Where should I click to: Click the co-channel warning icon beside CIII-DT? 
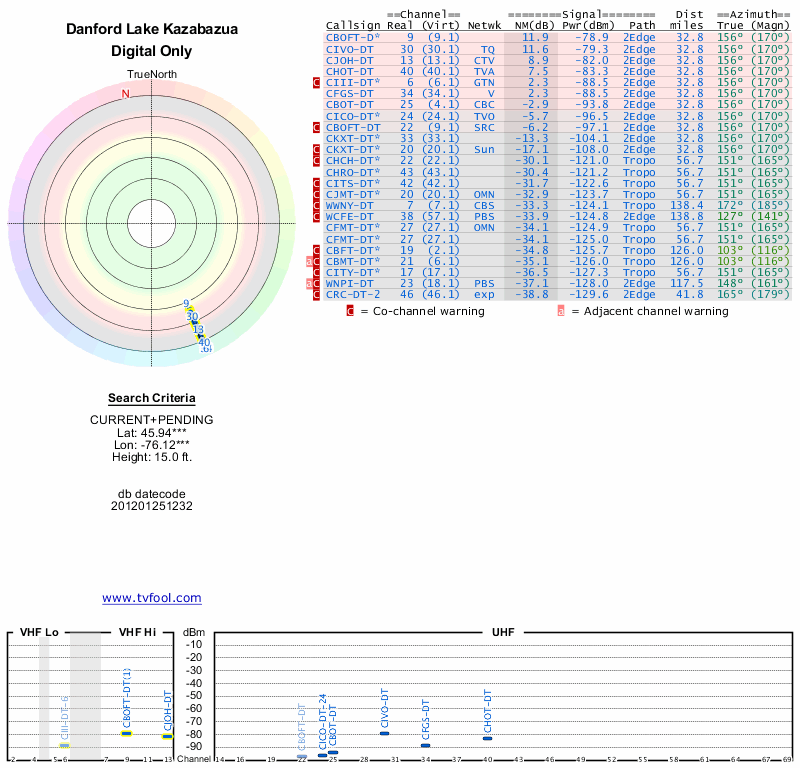coord(316,83)
